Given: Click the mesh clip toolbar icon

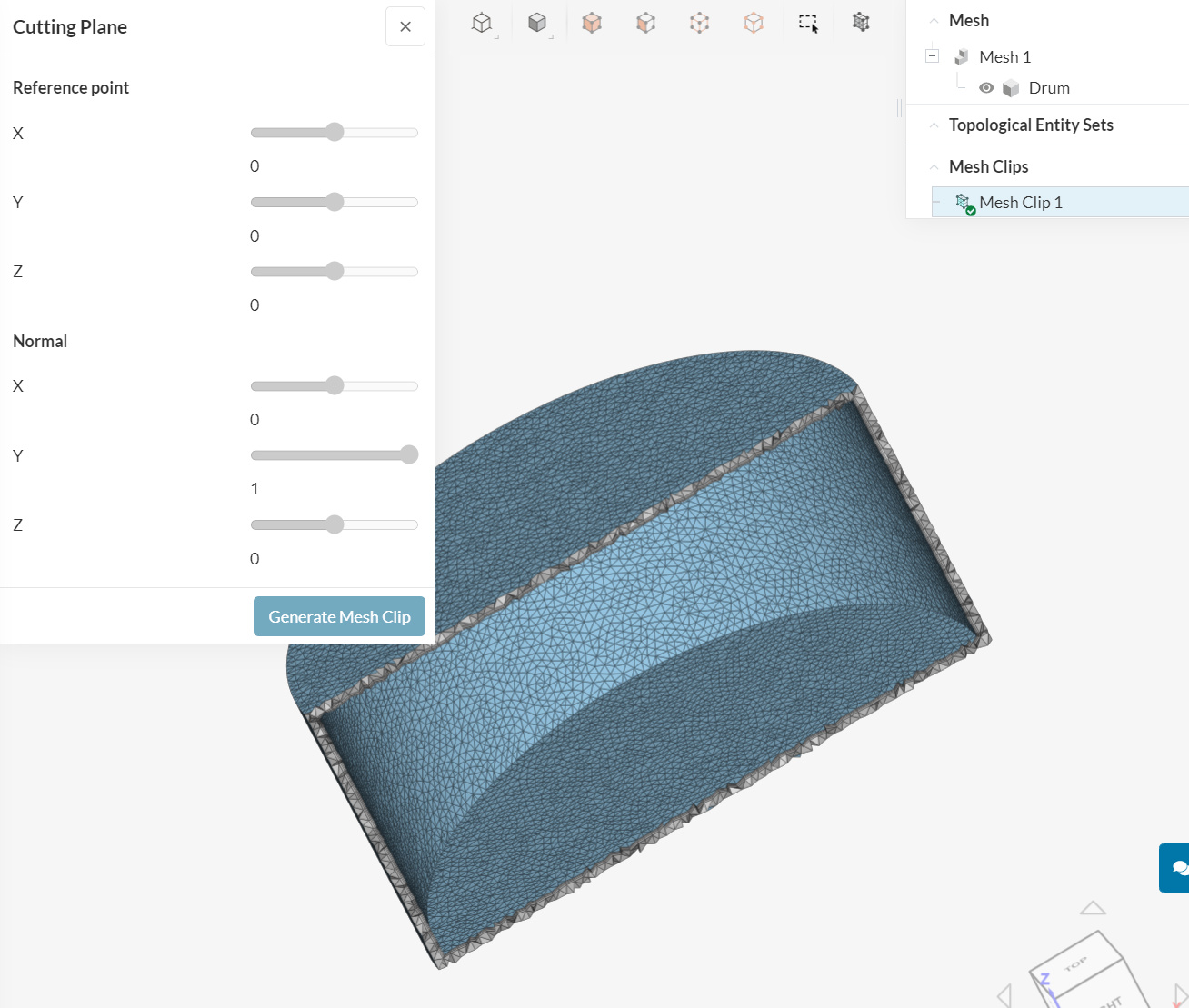Looking at the screenshot, I should pos(861,23).
